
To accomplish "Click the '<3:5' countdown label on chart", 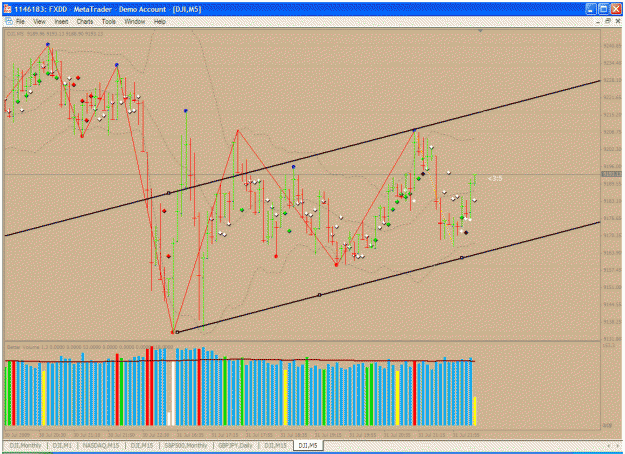I will (495, 179).
